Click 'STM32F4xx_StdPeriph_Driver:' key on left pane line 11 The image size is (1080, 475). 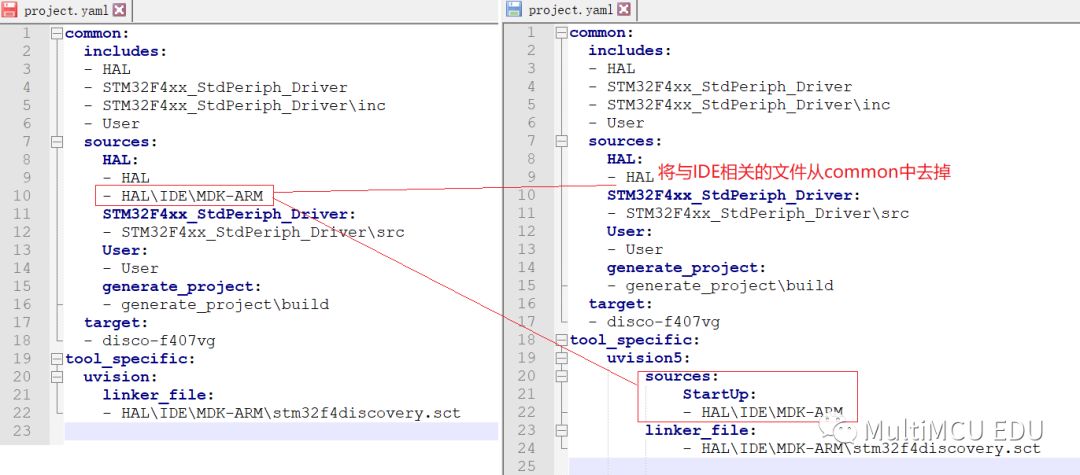(x=229, y=214)
